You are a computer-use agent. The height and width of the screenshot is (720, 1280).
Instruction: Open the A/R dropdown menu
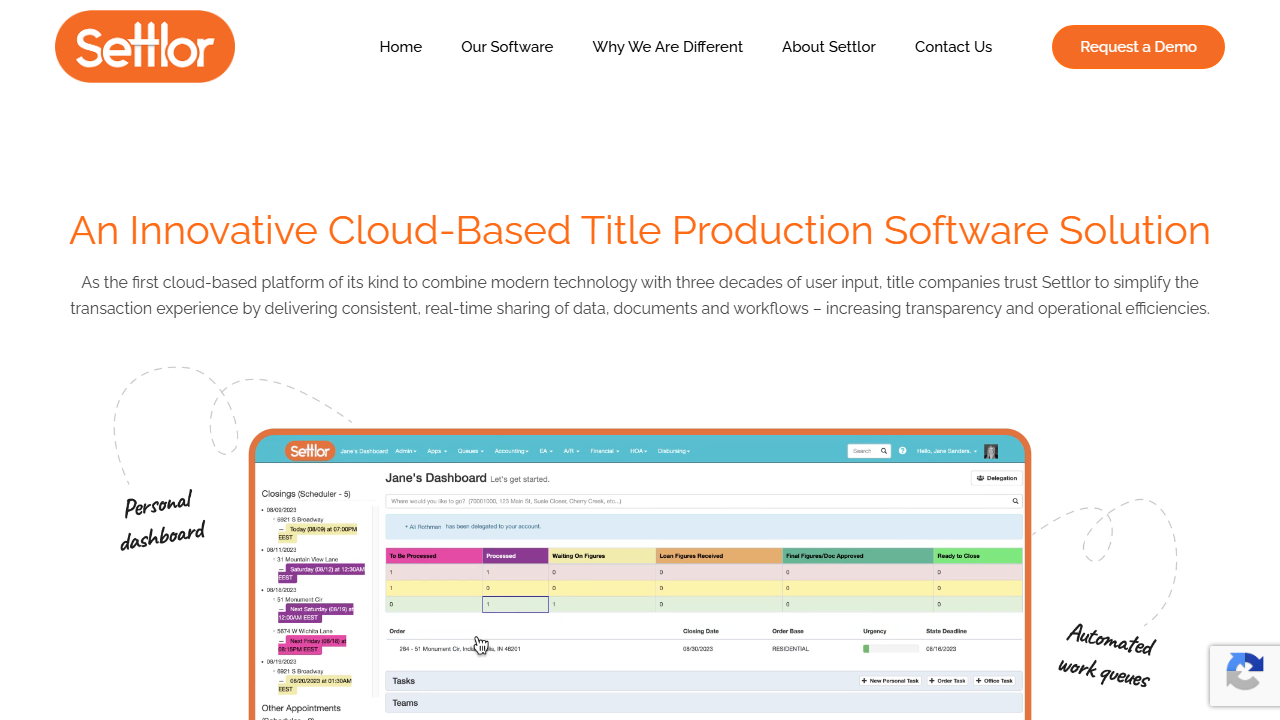pyautogui.click(x=572, y=451)
